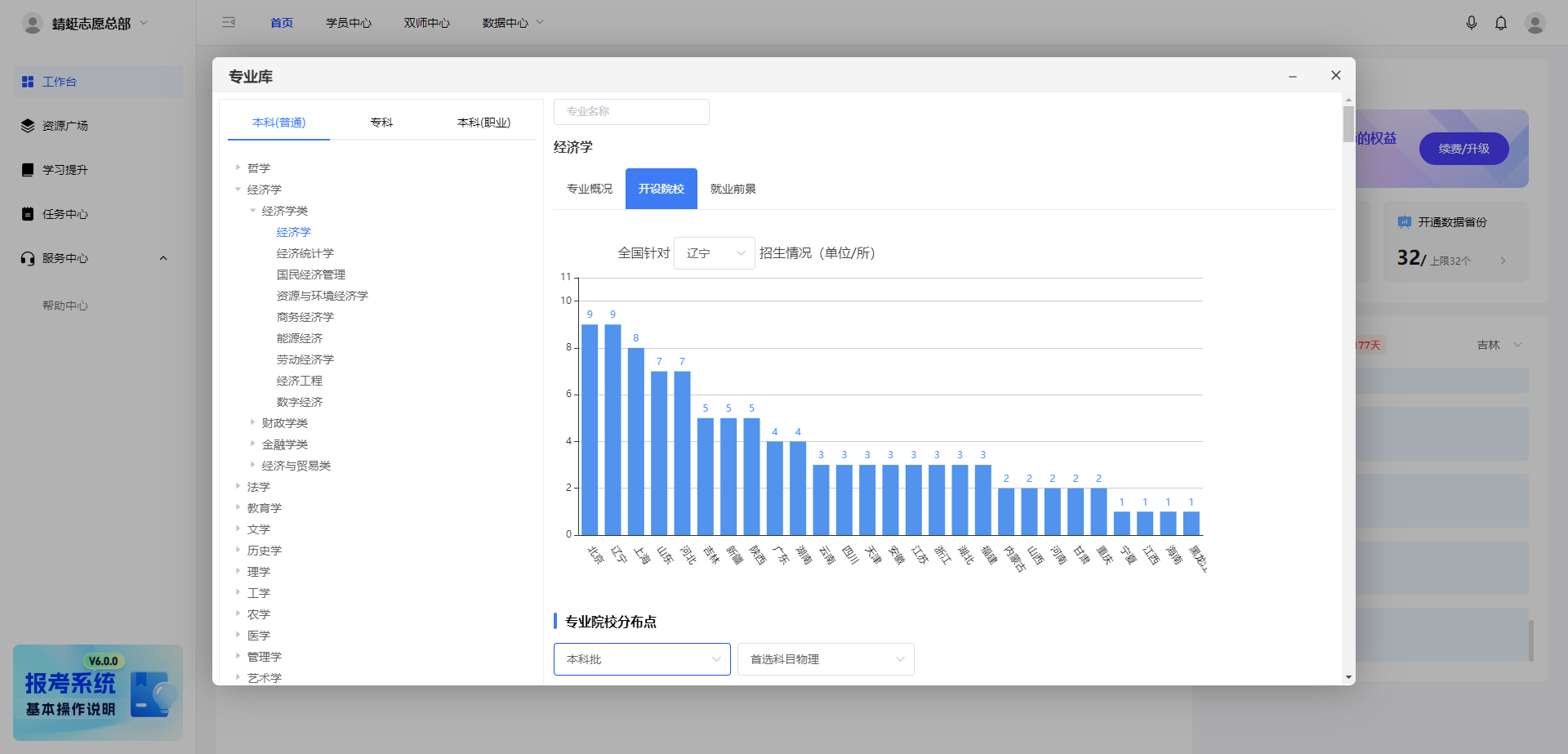
Task: Open 帮助中心 from the sidebar
Action: point(66,306)
